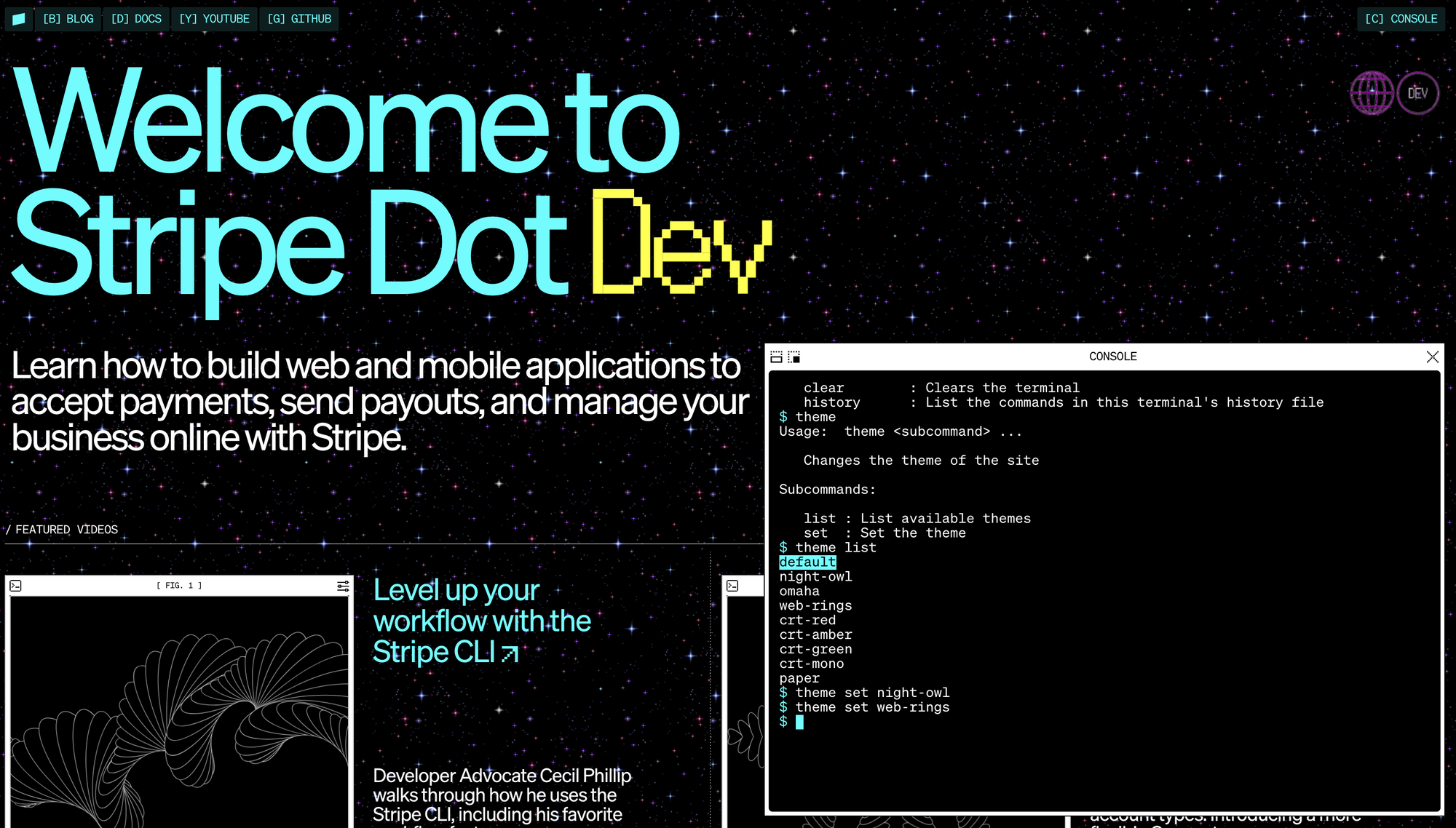Visit the [G] GITHUB link
1456x828 pixels.
point(299,19)
